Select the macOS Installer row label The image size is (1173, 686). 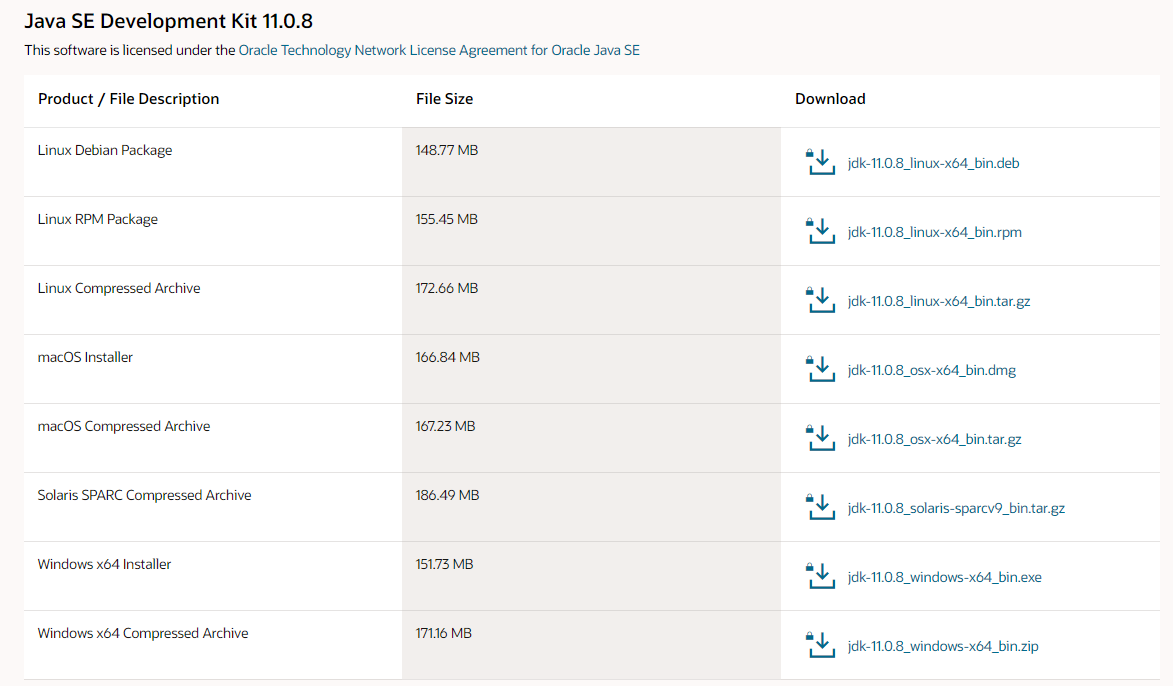tap(85, 357)
